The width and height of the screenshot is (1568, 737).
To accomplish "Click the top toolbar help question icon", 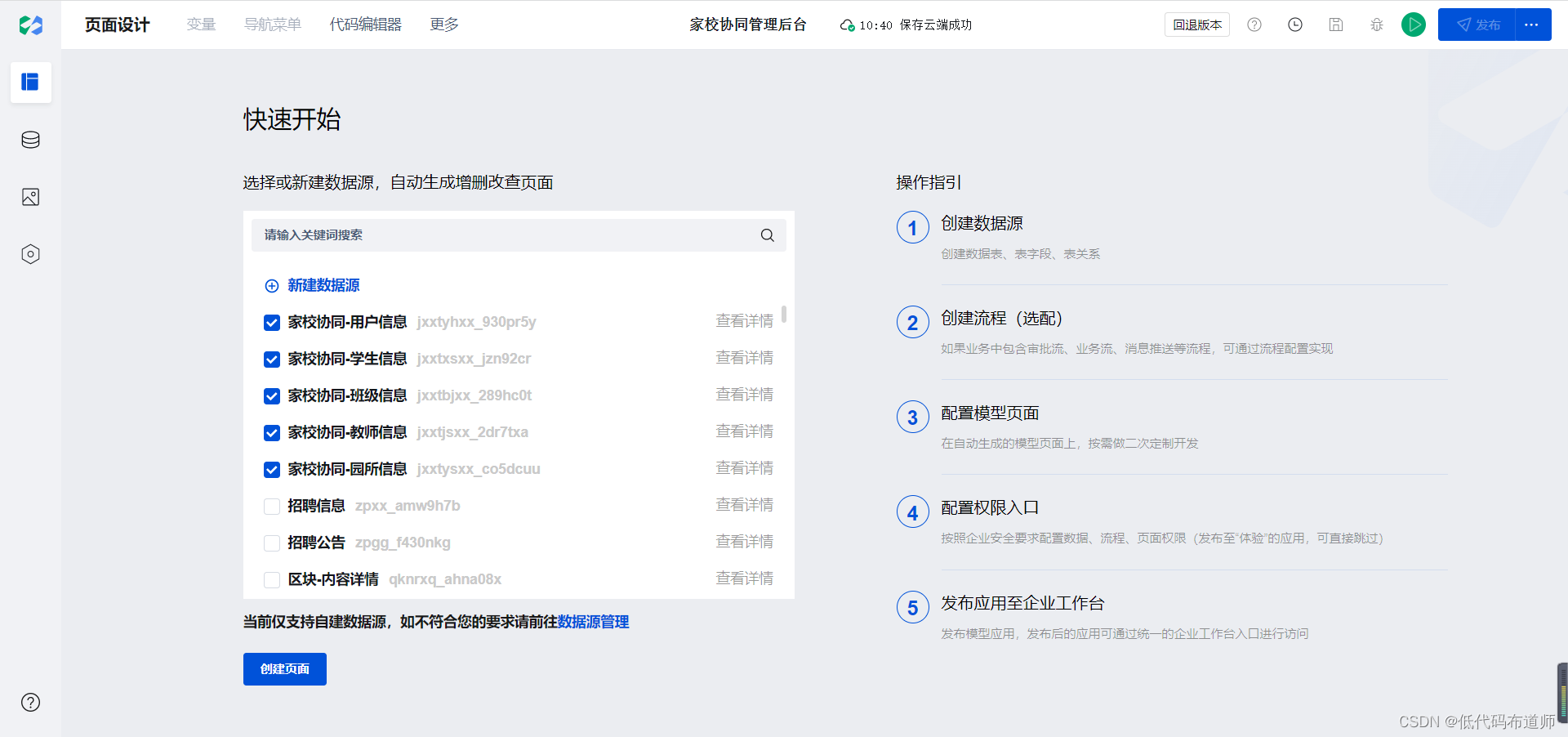I will coord(1254,25).
